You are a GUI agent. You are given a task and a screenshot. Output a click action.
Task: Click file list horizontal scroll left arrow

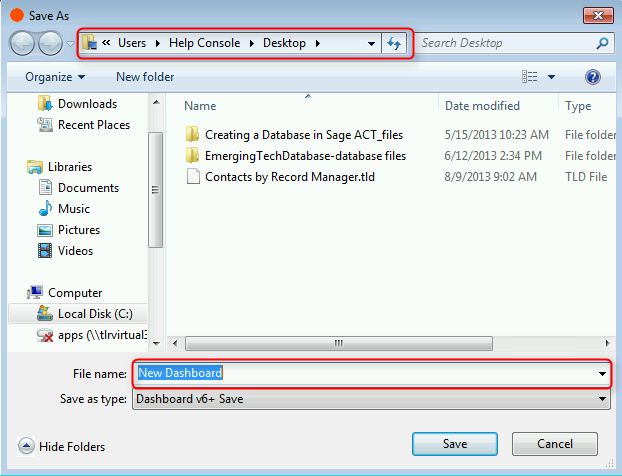(175, 344)
